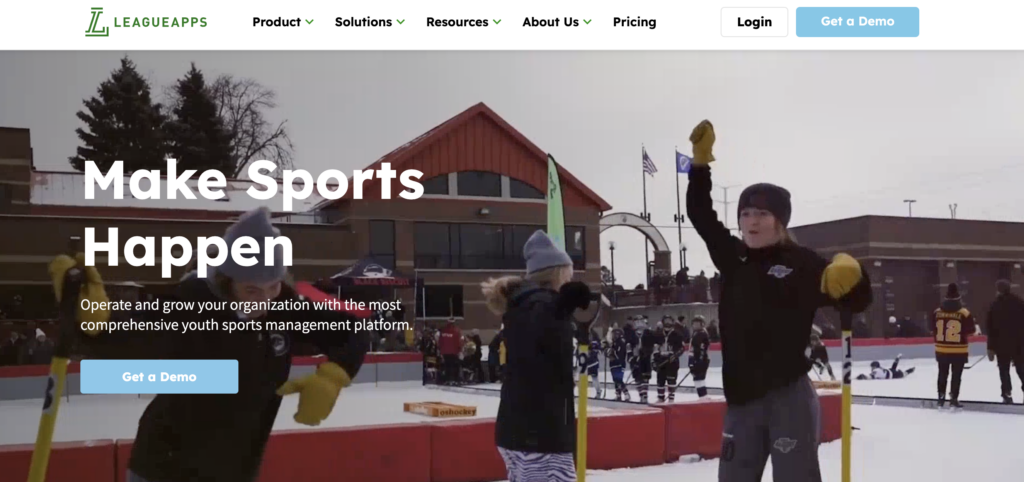Open the Solutions dropdown

click(370, 22)
